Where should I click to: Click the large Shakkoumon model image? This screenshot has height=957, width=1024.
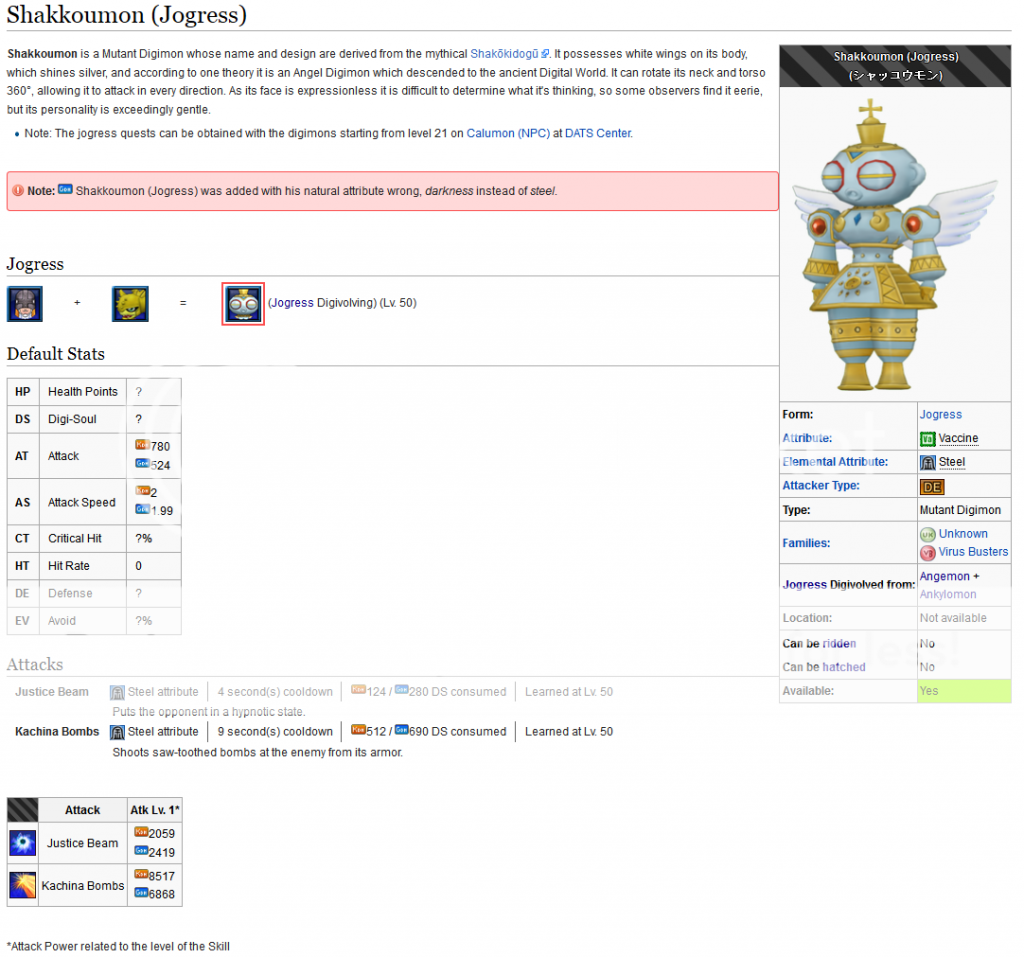coord(895,245)
